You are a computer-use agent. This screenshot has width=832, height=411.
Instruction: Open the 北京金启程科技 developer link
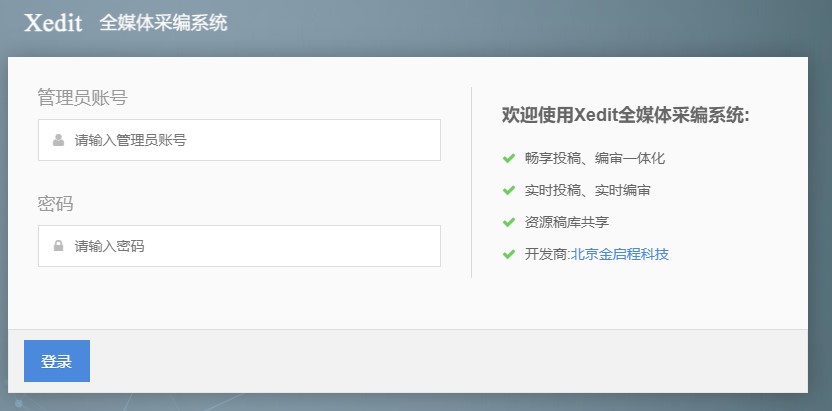(x=620, y=254)
